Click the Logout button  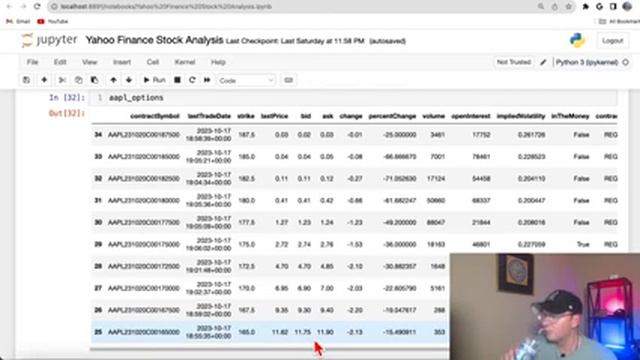tap(612, 40)
